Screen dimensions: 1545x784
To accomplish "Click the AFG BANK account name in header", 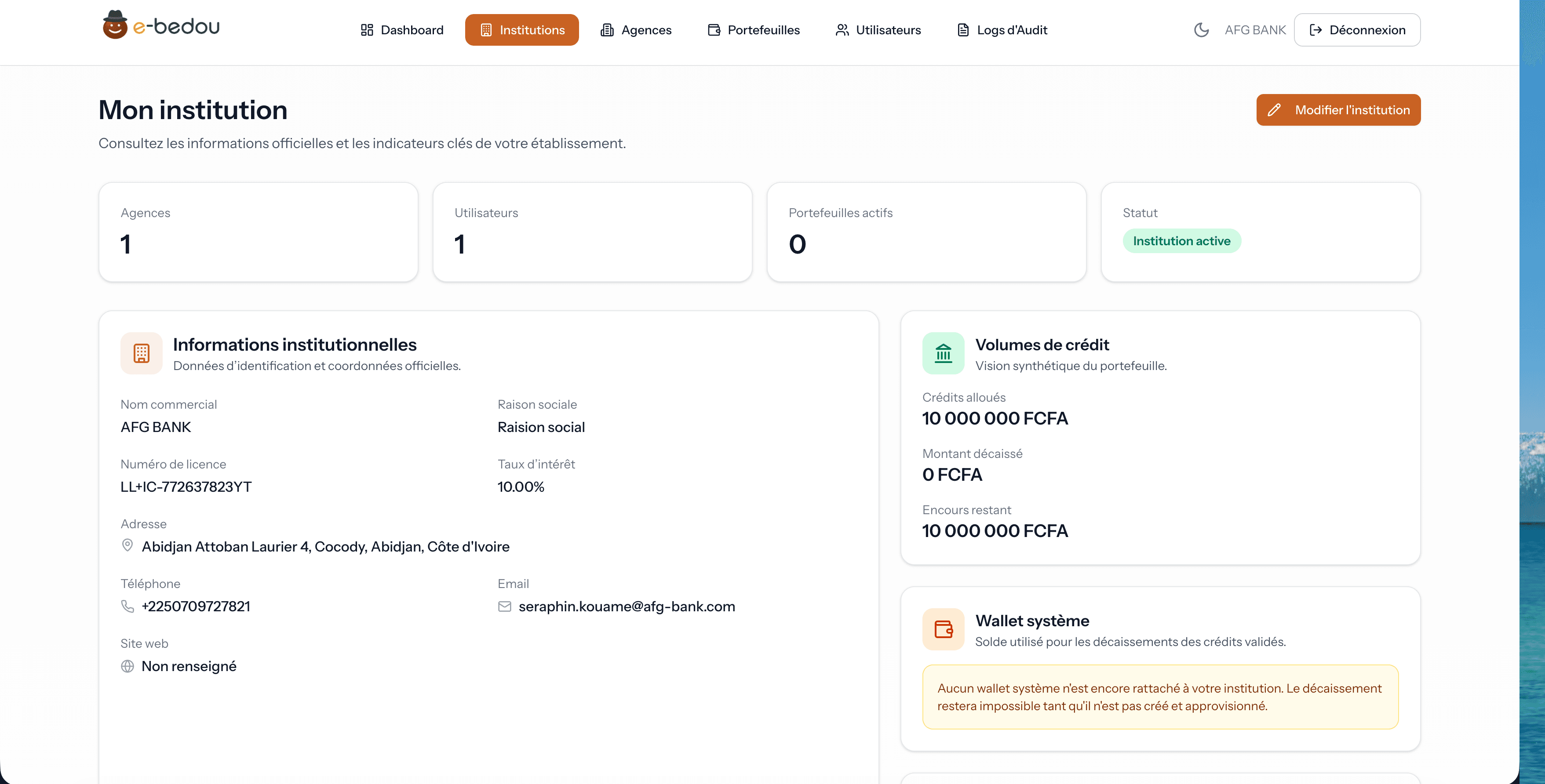I will click(1255, 30).
